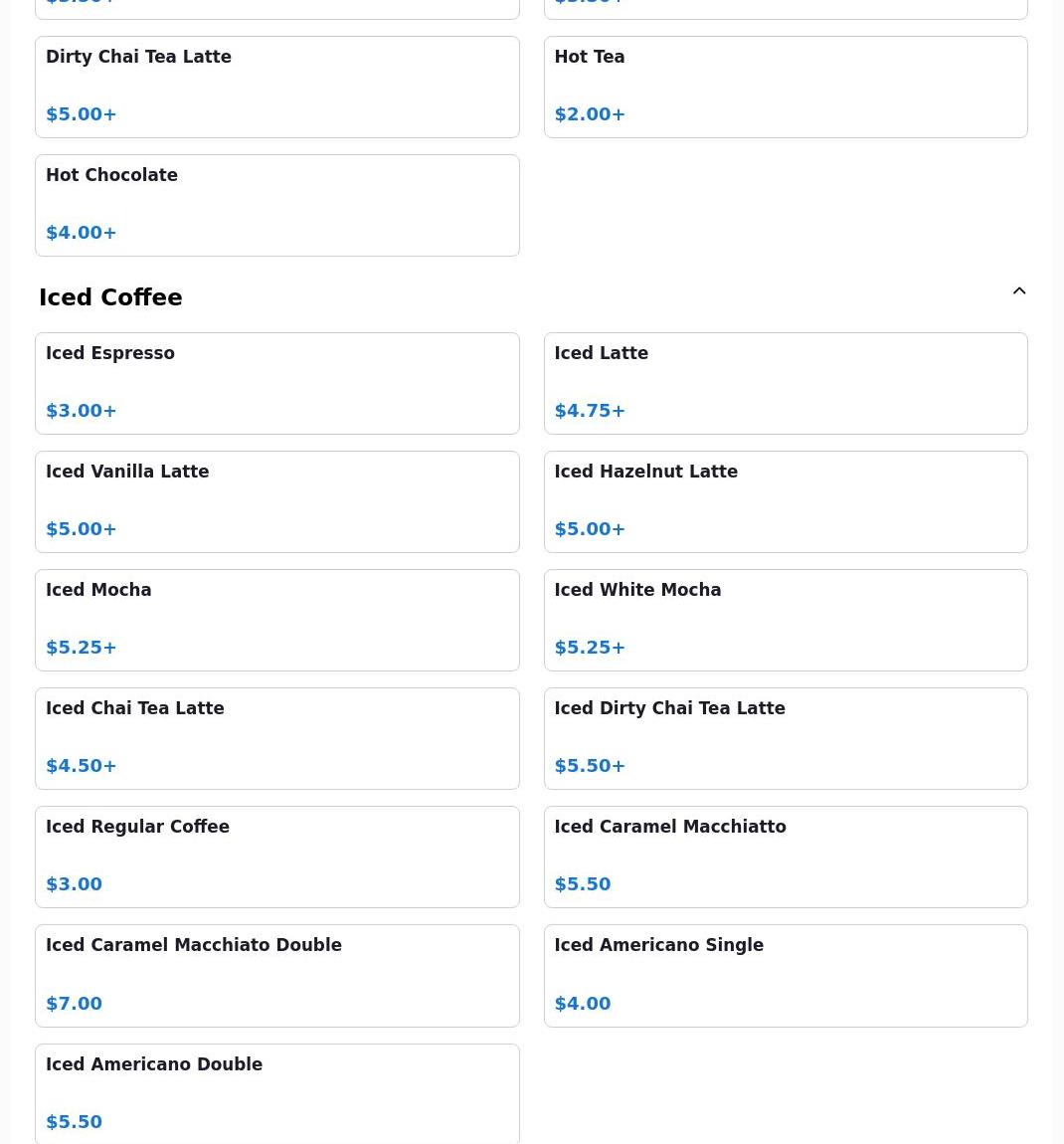
Task: Click the $2.00+ price under Hot Tea
Action: (x=590, y=114)
